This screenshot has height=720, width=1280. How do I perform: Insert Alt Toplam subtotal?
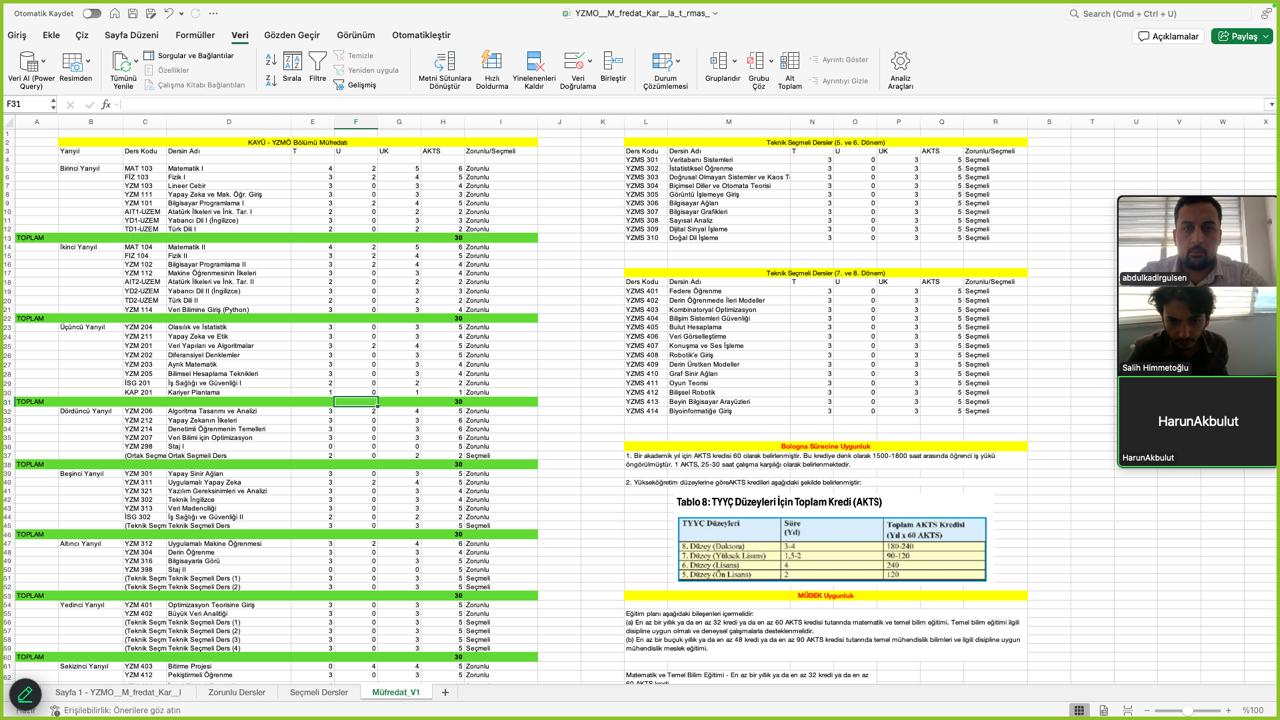coord(790,70)
